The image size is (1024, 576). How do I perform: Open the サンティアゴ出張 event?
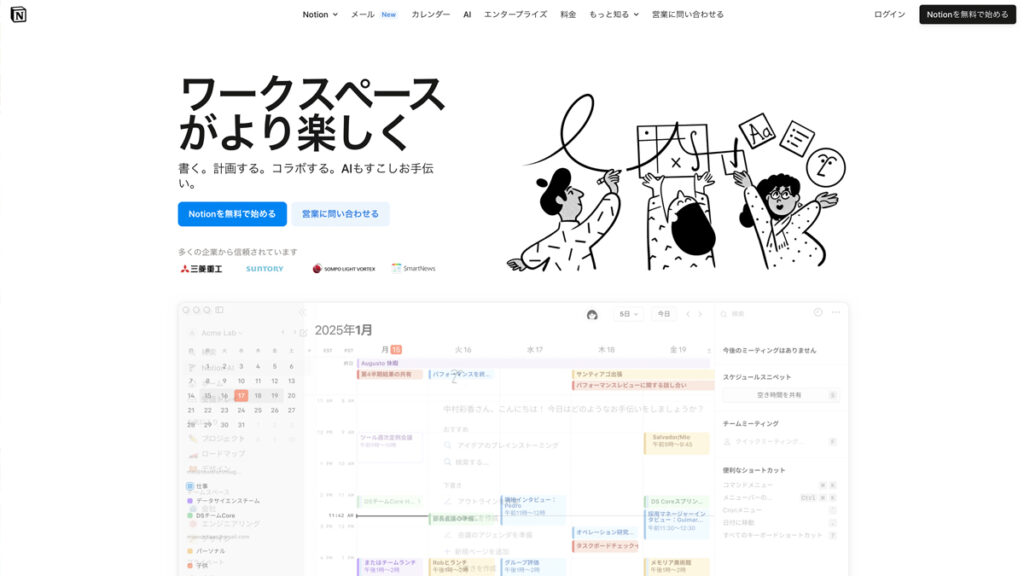(643, 374)
